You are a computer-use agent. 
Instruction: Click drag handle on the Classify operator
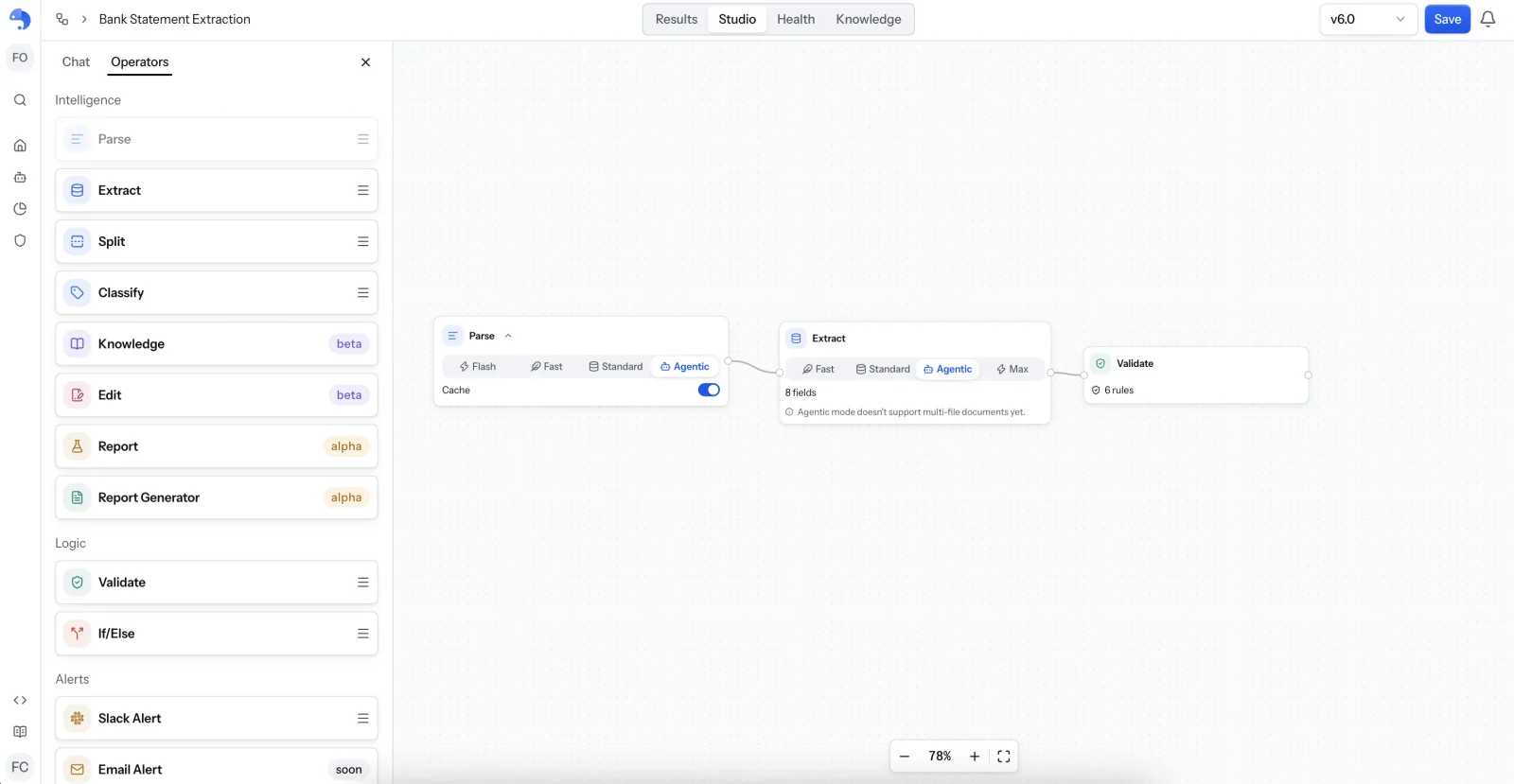363,293
